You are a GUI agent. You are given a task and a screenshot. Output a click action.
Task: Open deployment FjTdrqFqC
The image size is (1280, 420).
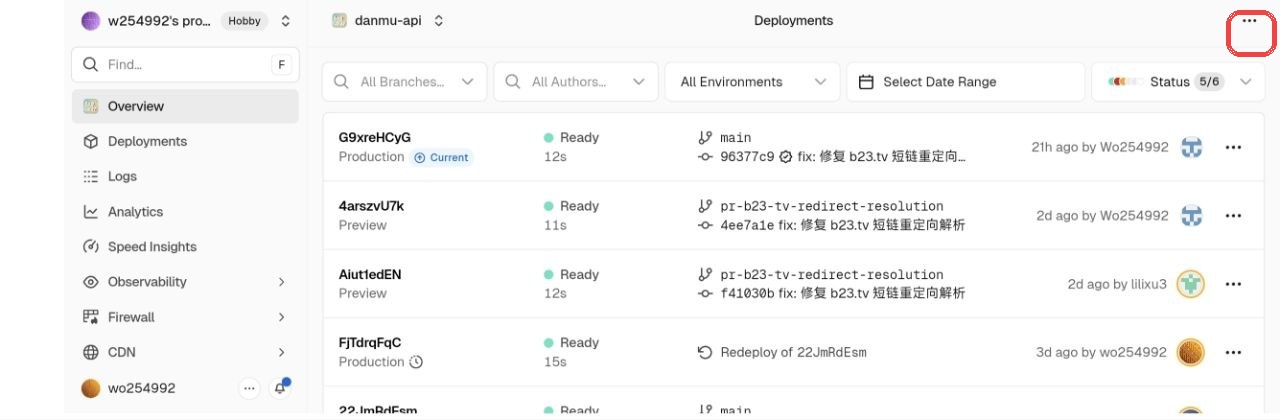[370, 342]
